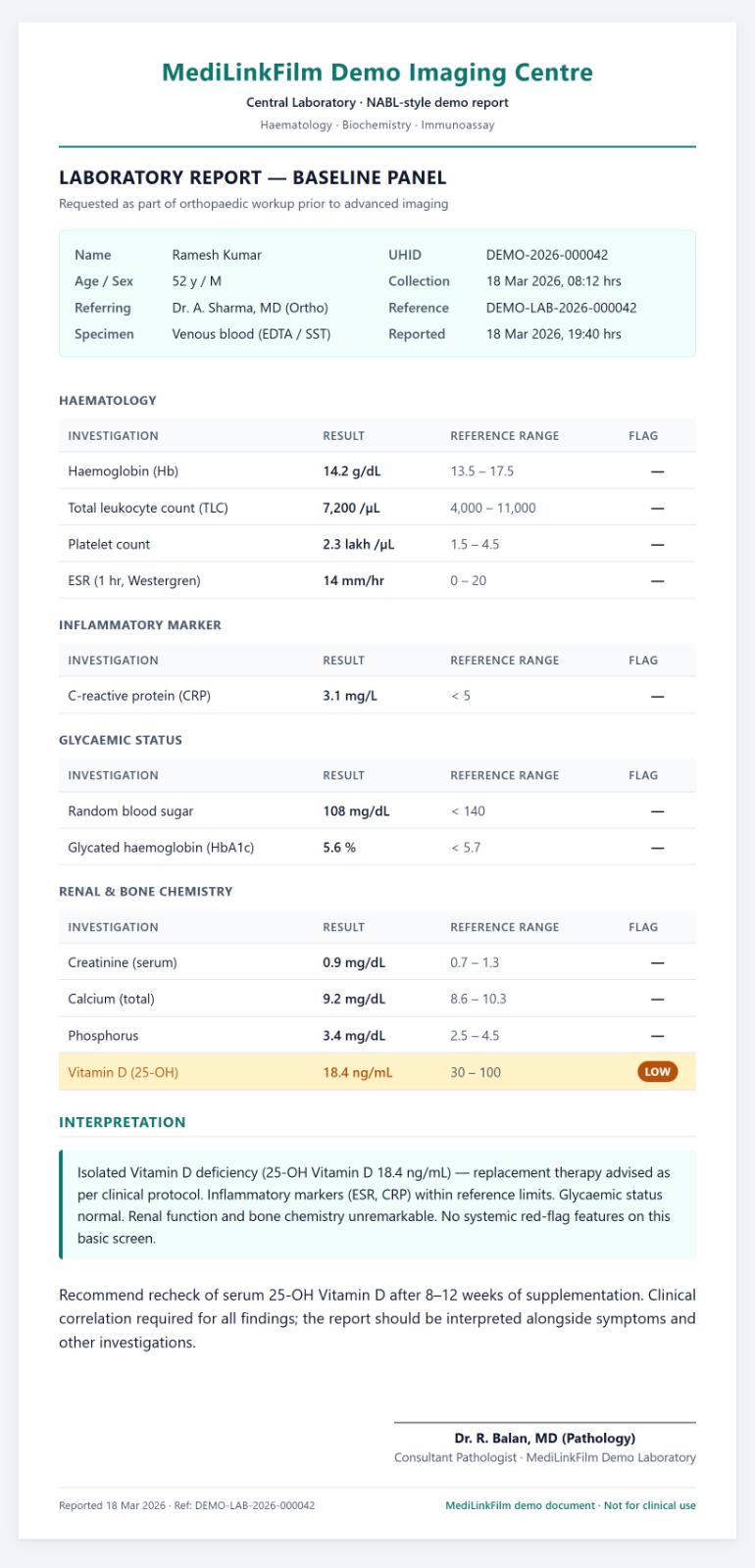
Task: Click the Total leukocyte count flag dash
Action: click(x=657, y=508)
